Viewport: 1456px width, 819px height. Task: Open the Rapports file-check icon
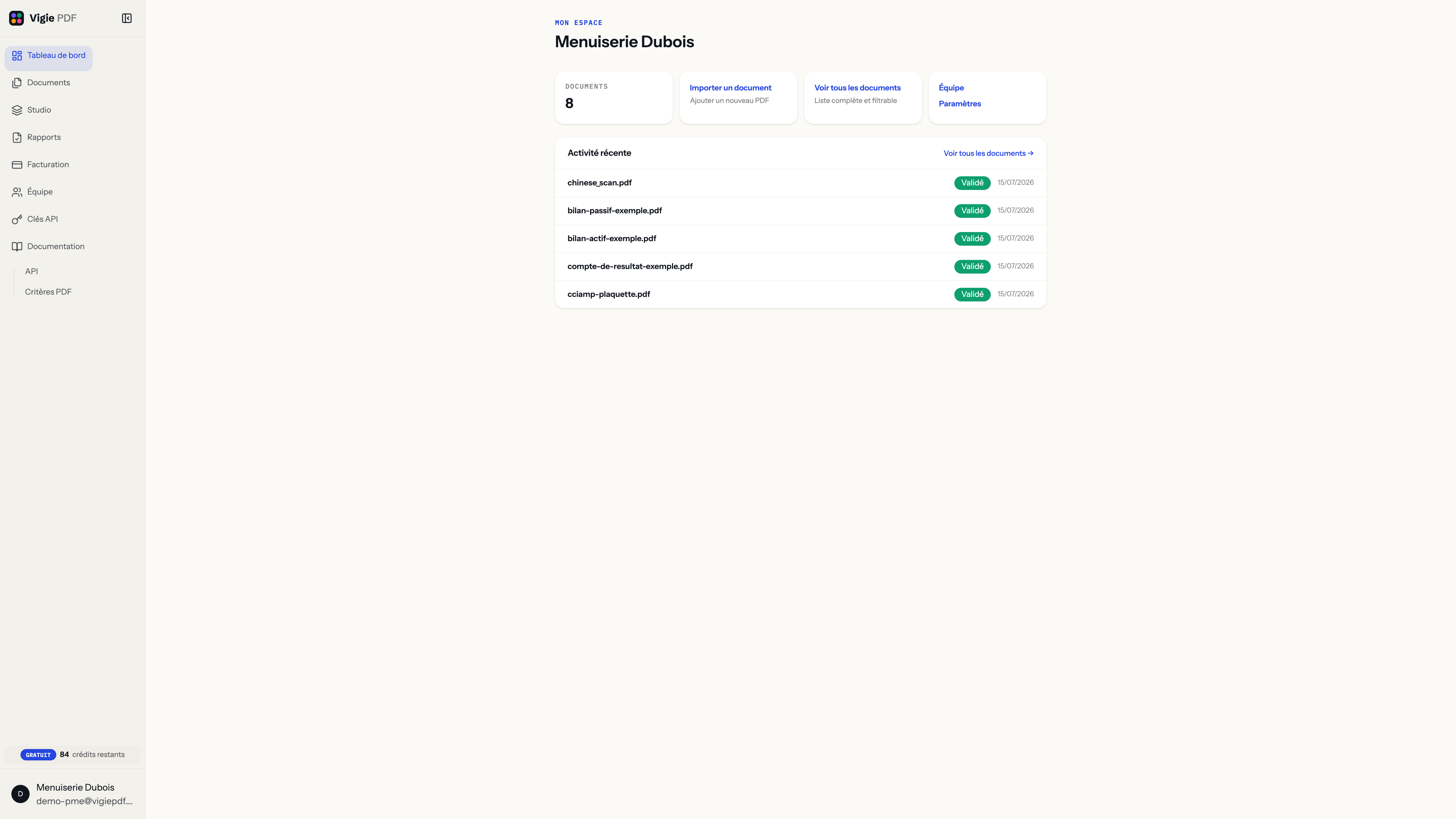pyautogui.click(x=17, y=137)
